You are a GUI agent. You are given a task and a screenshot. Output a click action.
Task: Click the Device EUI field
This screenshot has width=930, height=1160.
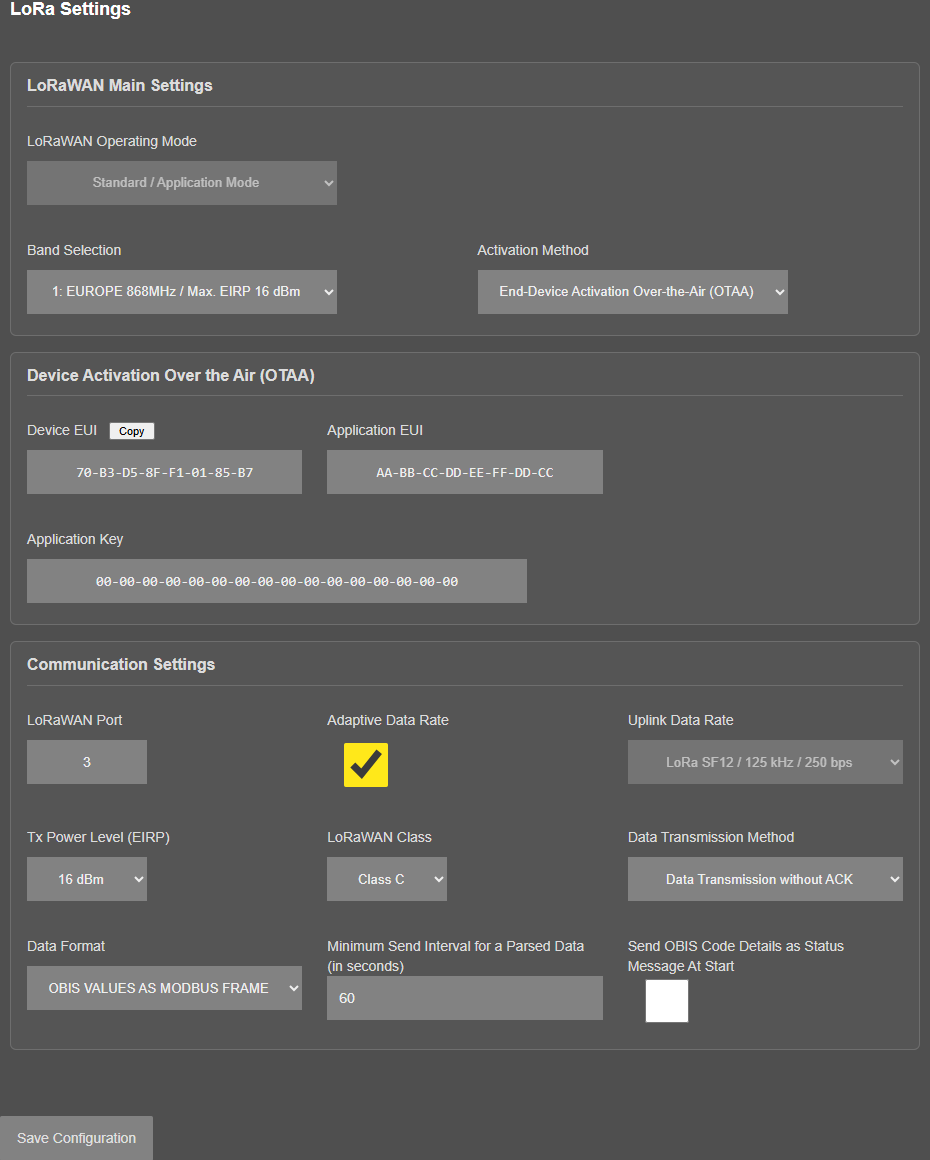tap(164, 472)
